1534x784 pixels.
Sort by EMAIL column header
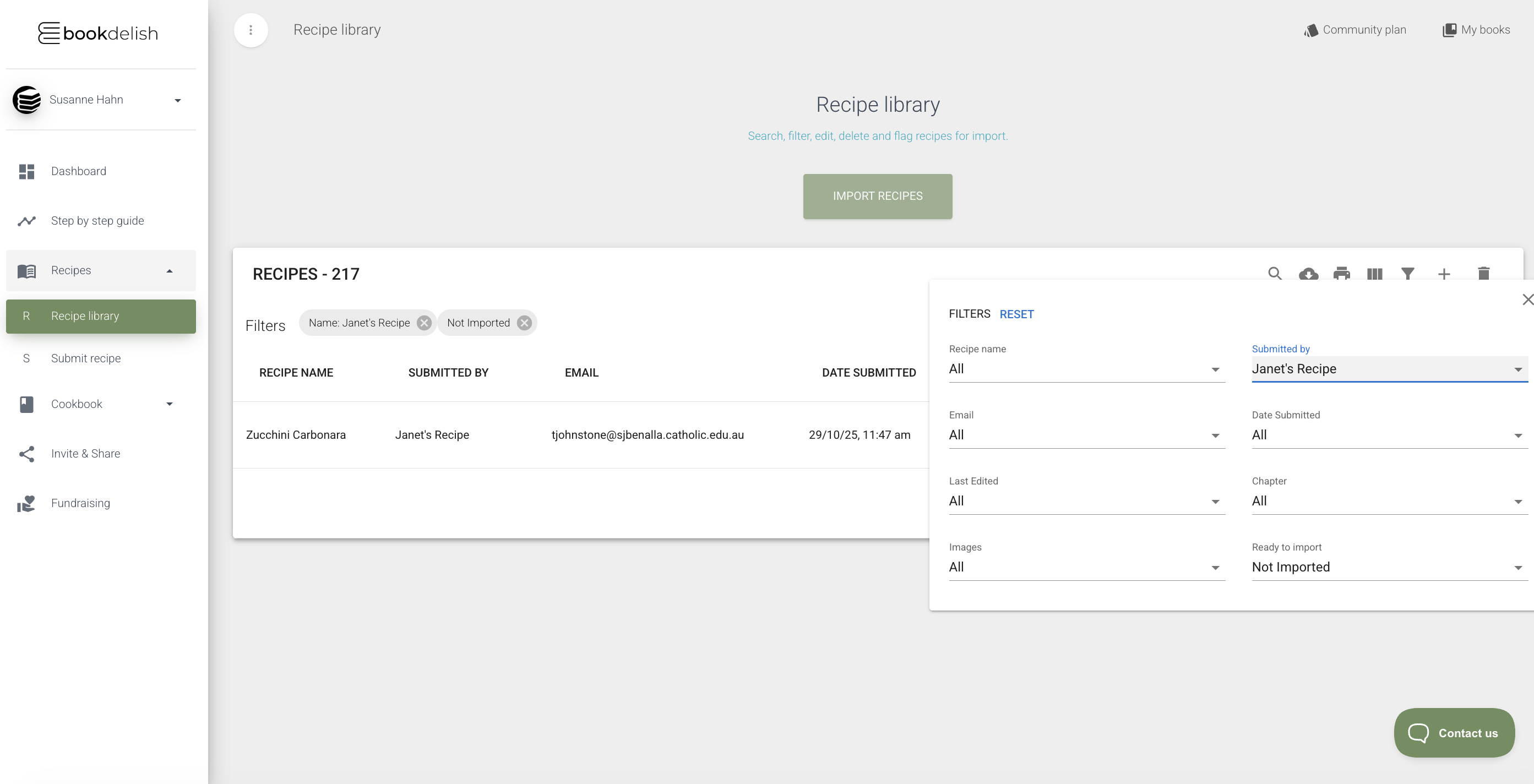(581, 373)
